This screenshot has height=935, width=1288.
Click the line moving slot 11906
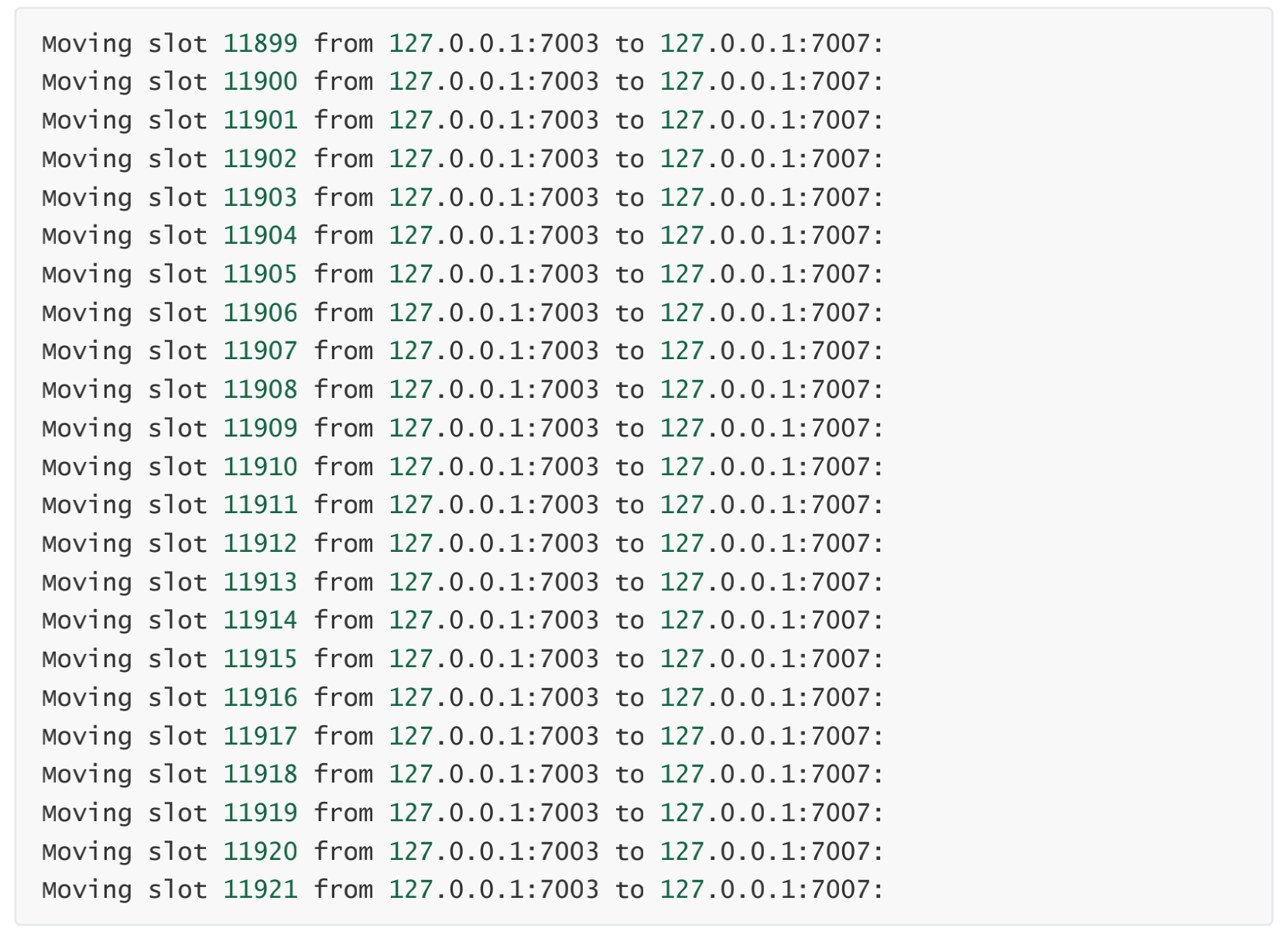tap(463, 313)
